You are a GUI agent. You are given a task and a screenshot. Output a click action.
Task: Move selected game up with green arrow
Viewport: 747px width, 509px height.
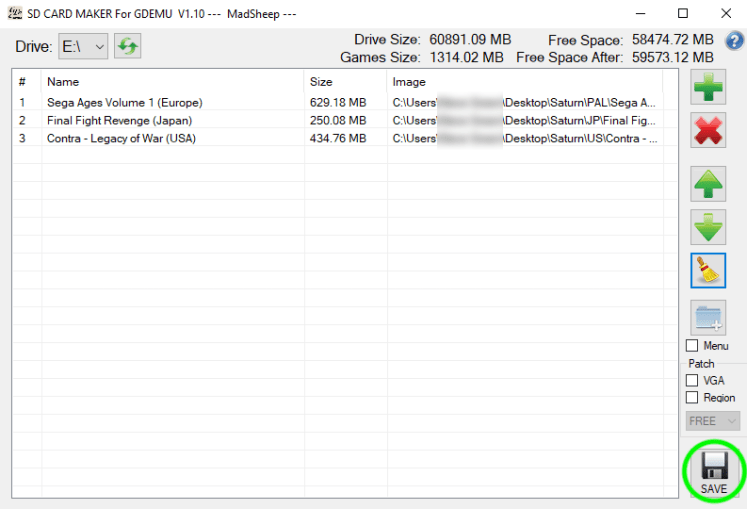coord(708,184)
